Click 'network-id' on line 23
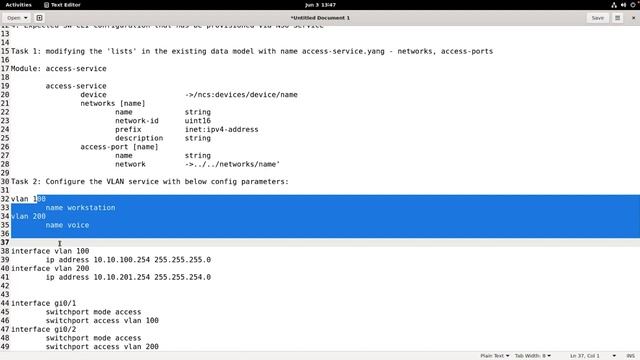 click(137, 121)
